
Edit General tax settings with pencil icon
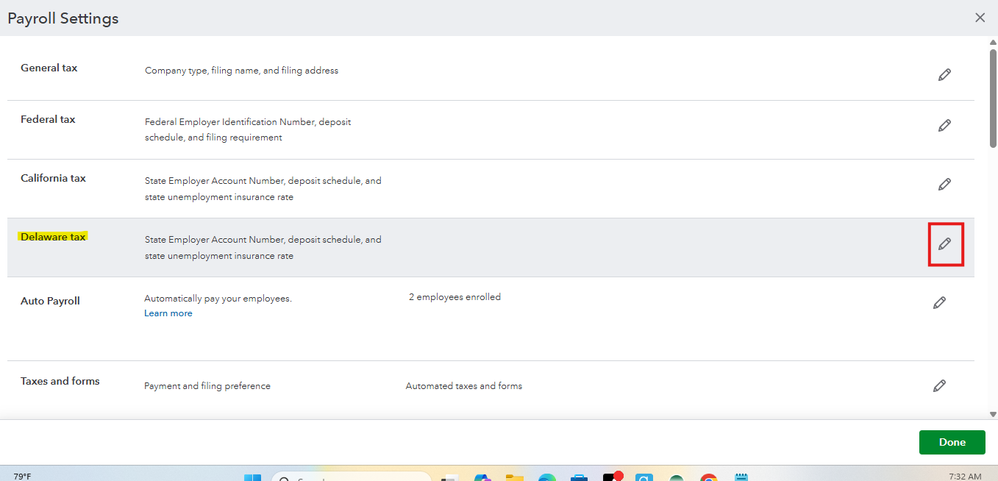click(945, 74)
